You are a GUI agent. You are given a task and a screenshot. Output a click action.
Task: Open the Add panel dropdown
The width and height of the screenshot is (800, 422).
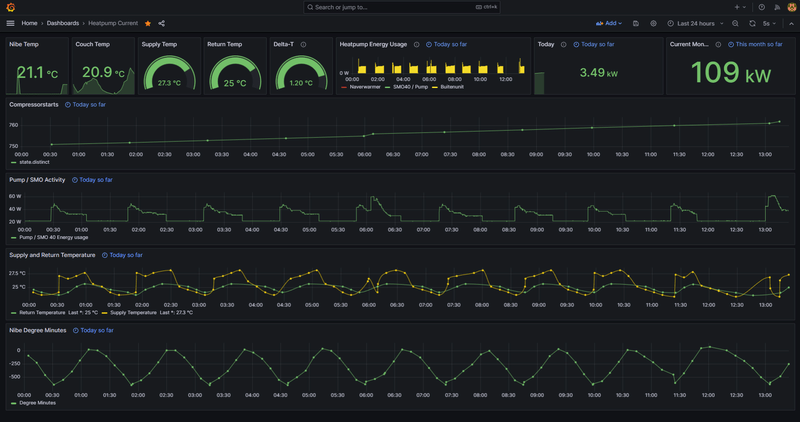609,23
